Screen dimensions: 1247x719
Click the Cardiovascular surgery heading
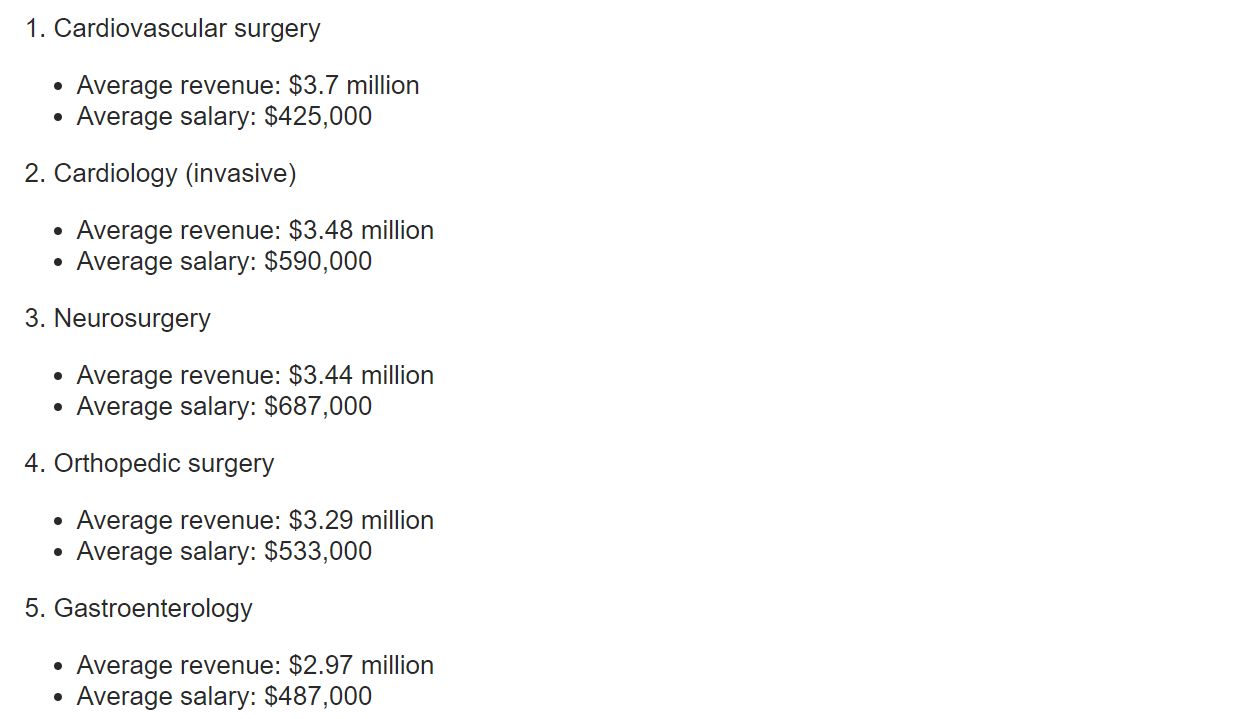[x=187, y=29]
